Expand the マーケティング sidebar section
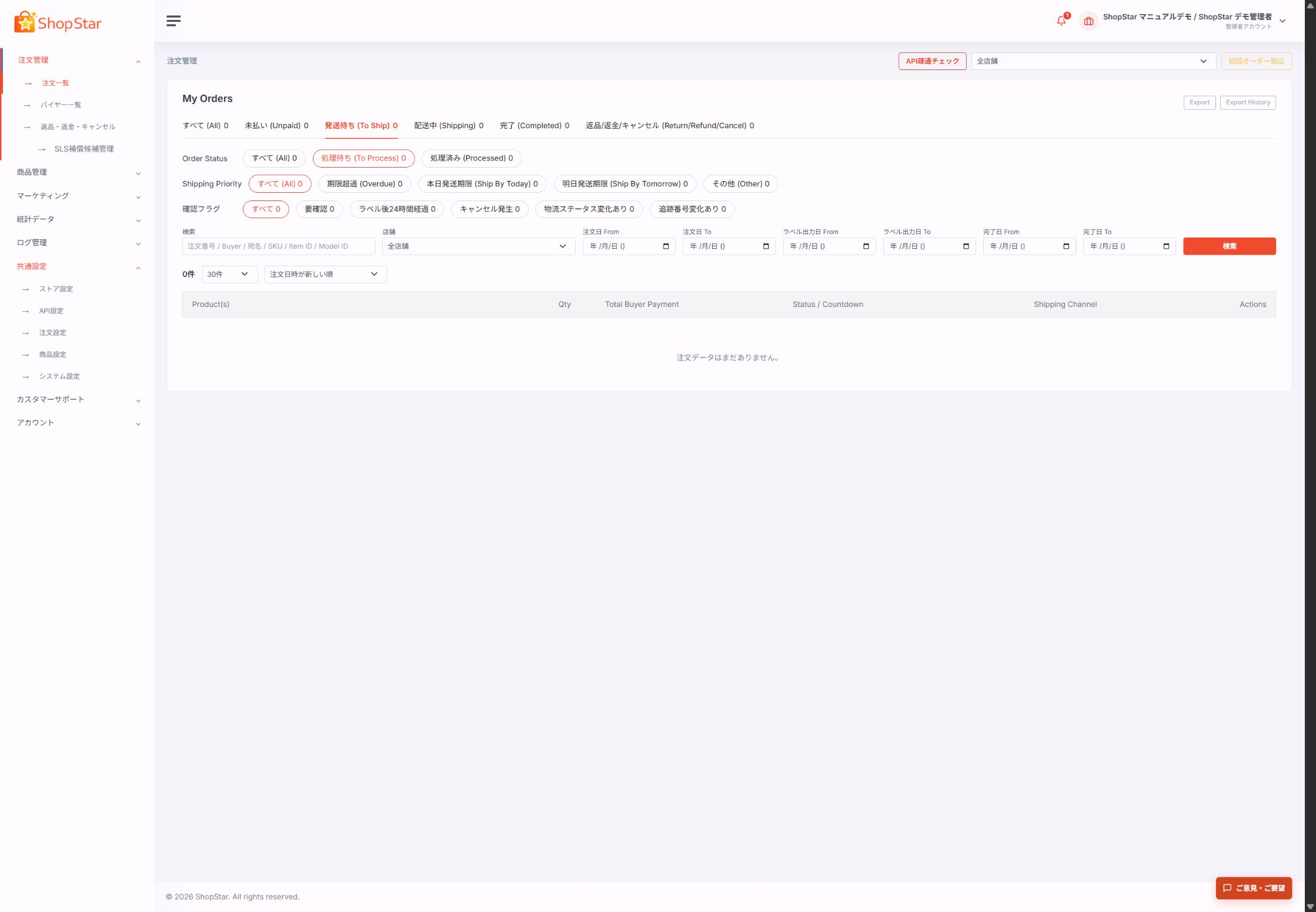Image resolution: width=1316 pixels, height=912 pixels. click(x=78, y=196)
